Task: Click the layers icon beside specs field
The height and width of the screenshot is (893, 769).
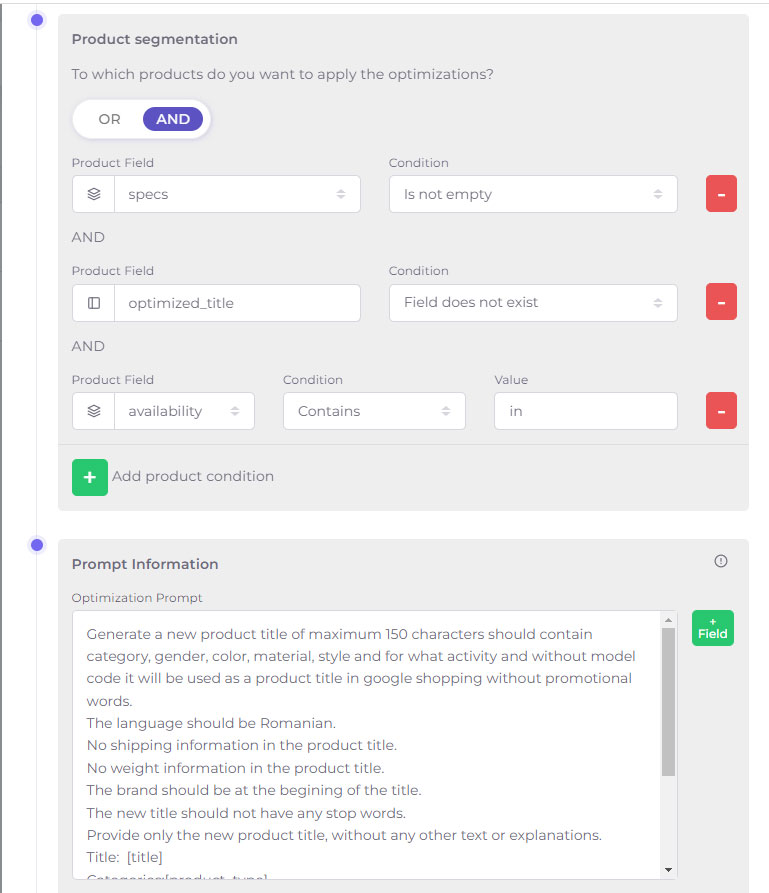Action: pyautogui.click(x=93, y=194)
